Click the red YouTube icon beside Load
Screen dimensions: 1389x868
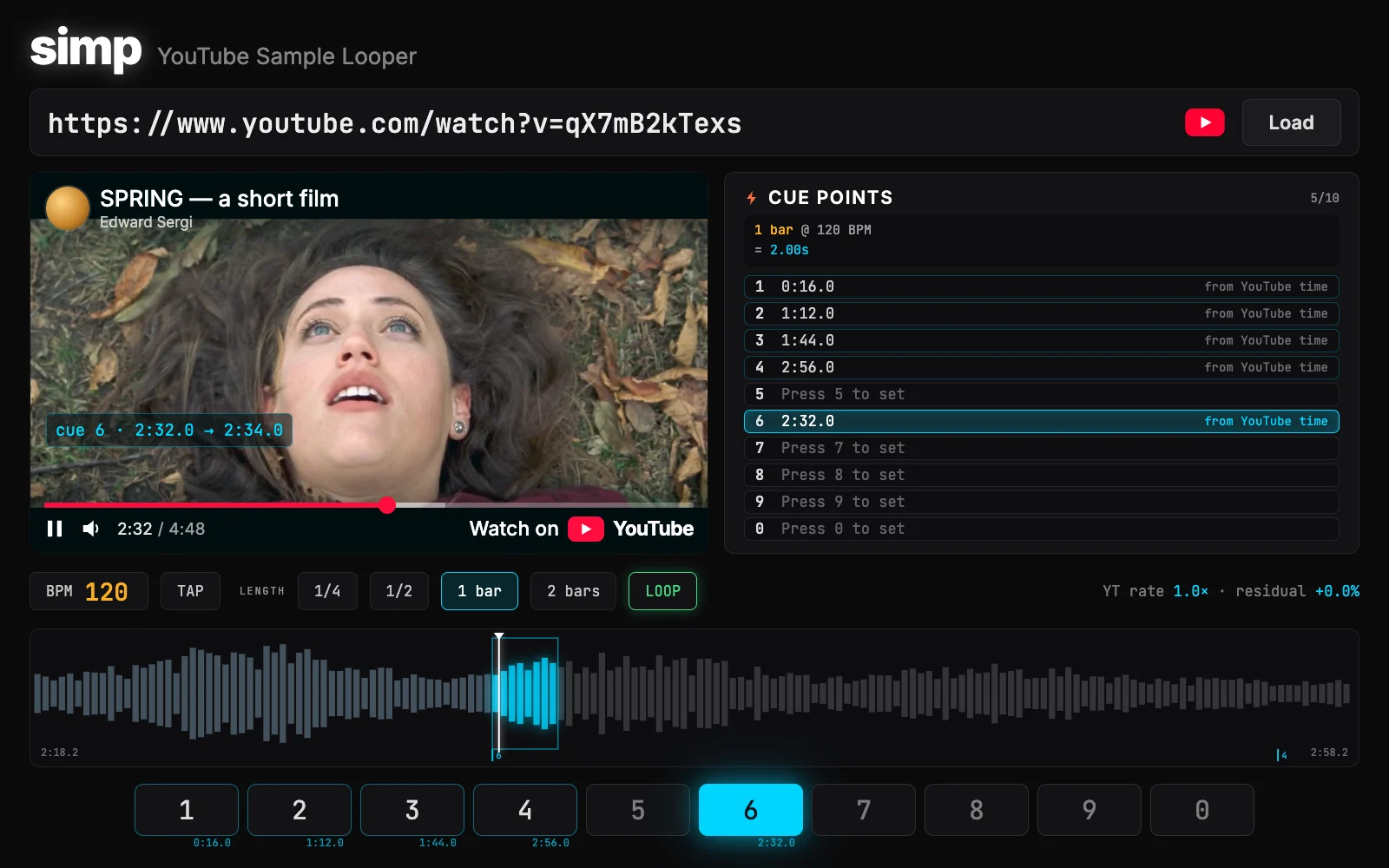pyautogui.click(x=1205, y=122)
